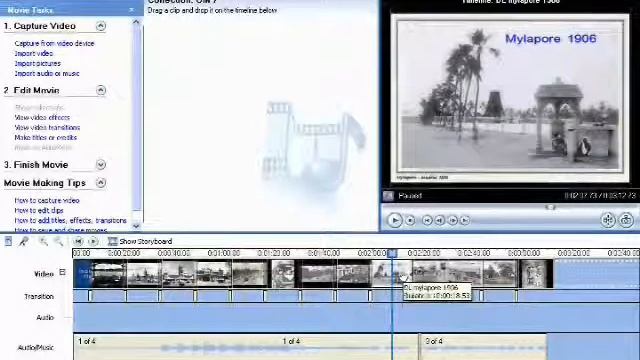This screenshot has width=640, height=360.
Task: Collapse the Edit Movie section
Action: coord(101,90)
